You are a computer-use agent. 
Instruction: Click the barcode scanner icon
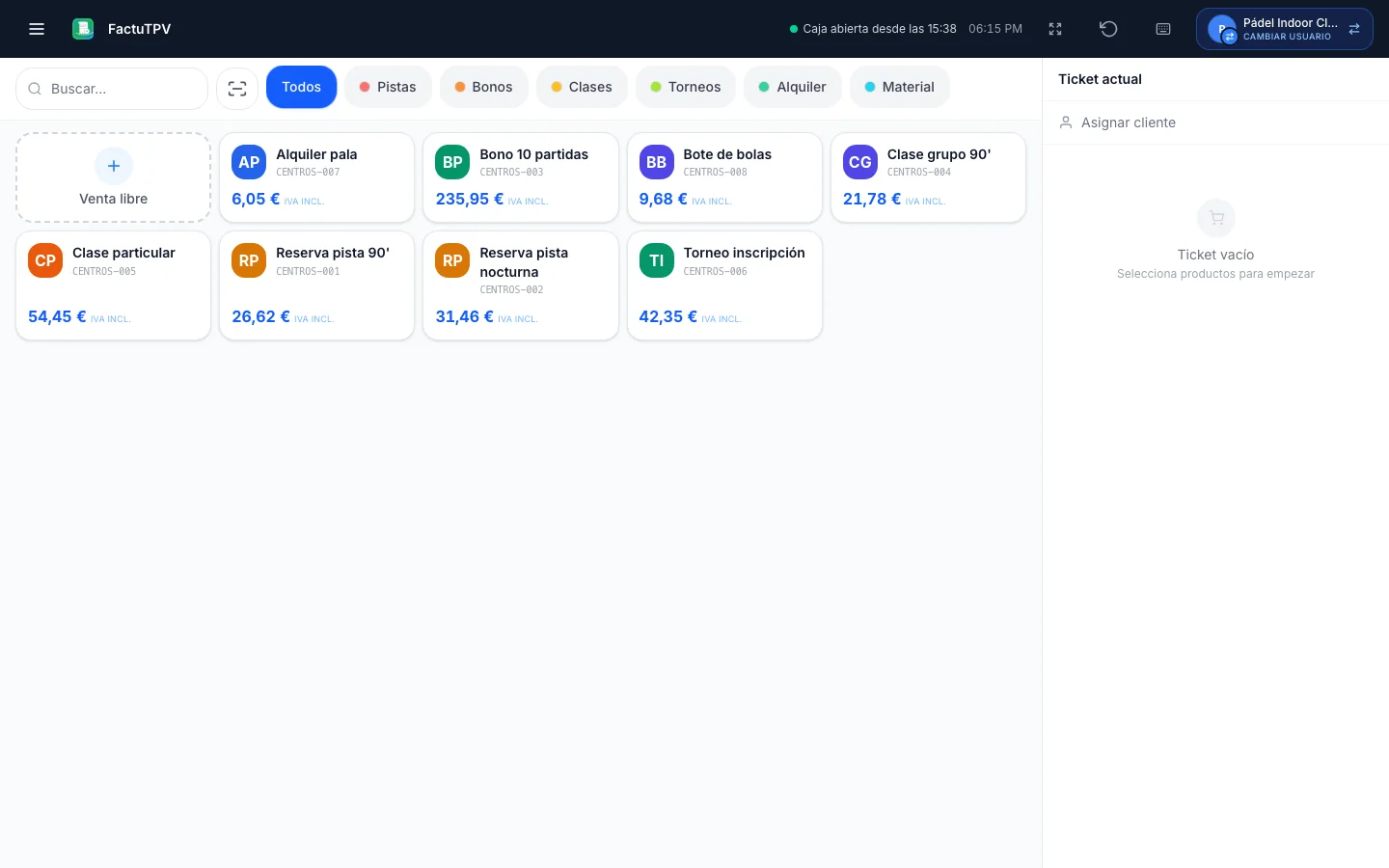237,89
